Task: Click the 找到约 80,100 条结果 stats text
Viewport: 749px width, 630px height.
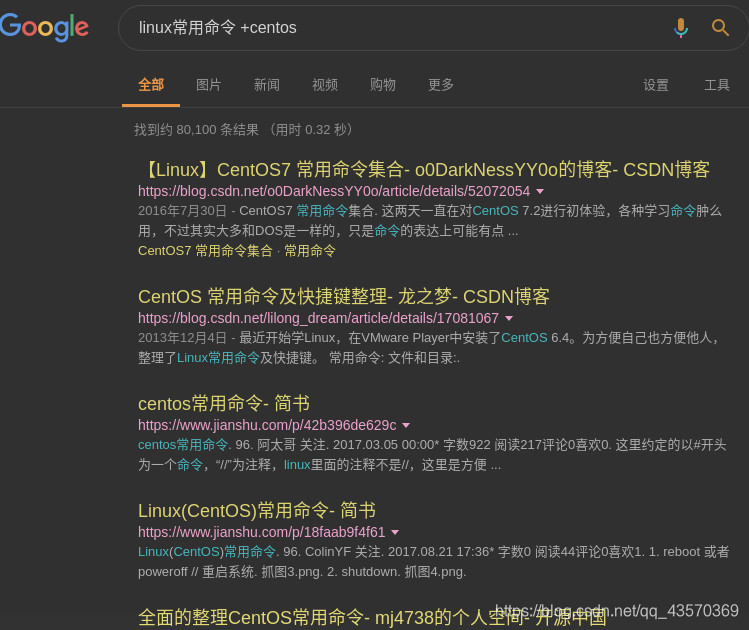Action: [243, 130]
